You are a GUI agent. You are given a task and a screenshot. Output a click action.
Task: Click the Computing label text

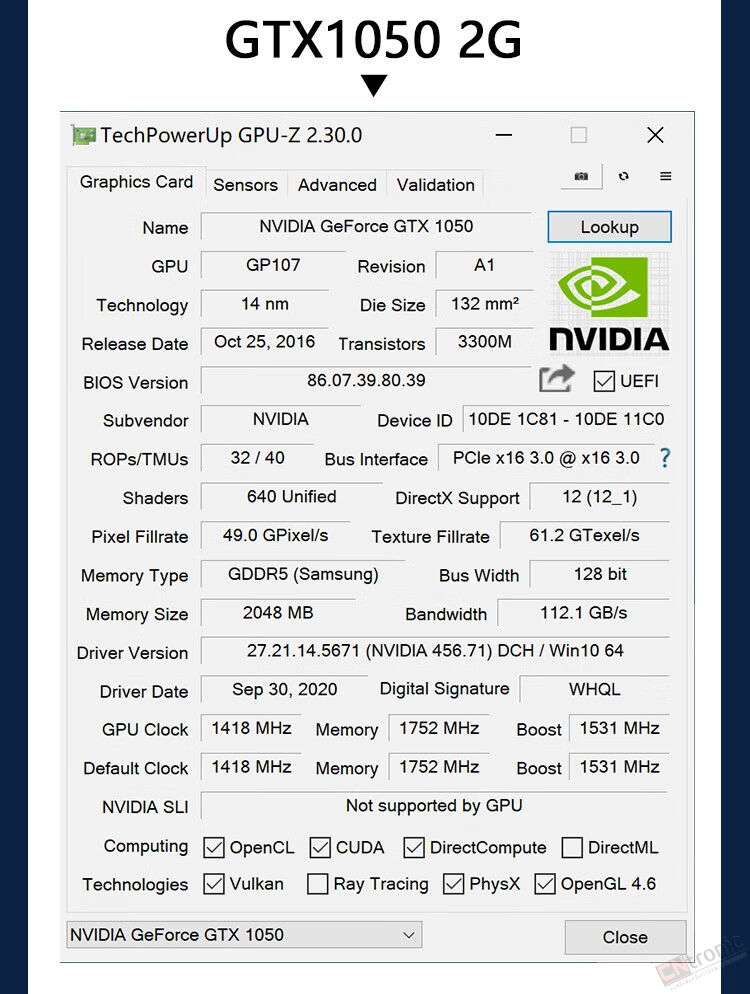point(146,846)
